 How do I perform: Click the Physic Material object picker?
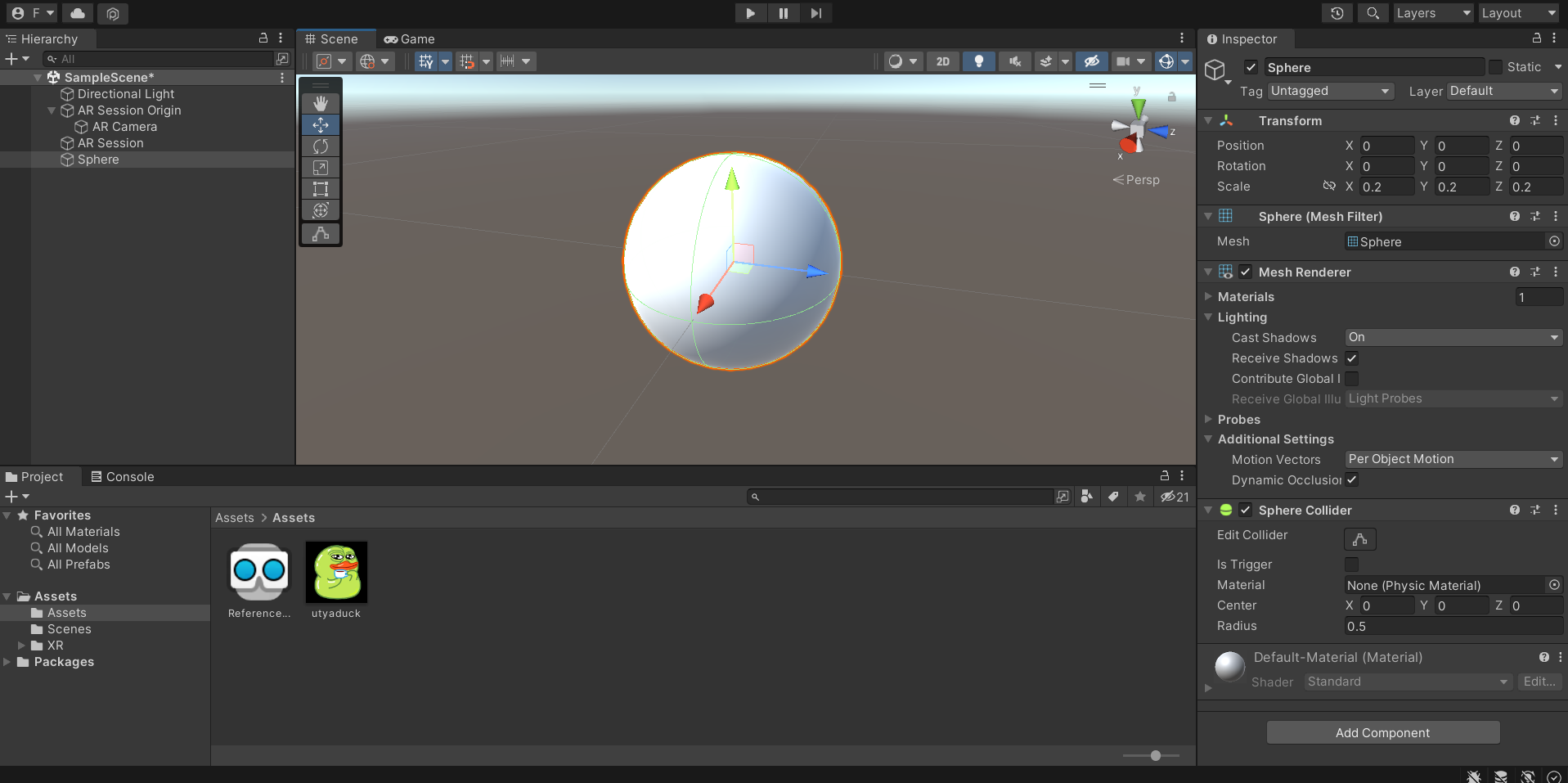[x=1554, y=585]
